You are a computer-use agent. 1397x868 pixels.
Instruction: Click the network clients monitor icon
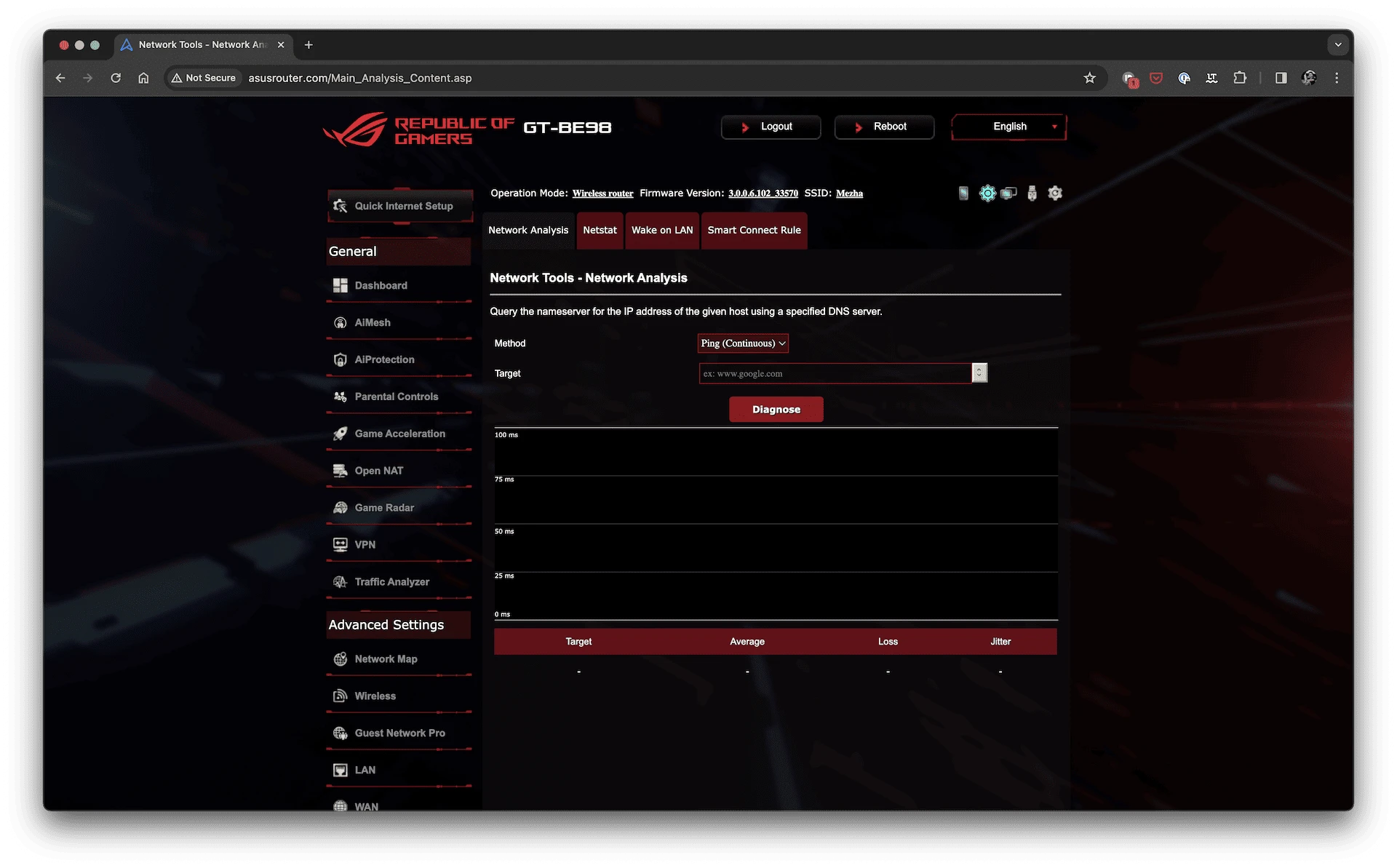[1008, 193]
